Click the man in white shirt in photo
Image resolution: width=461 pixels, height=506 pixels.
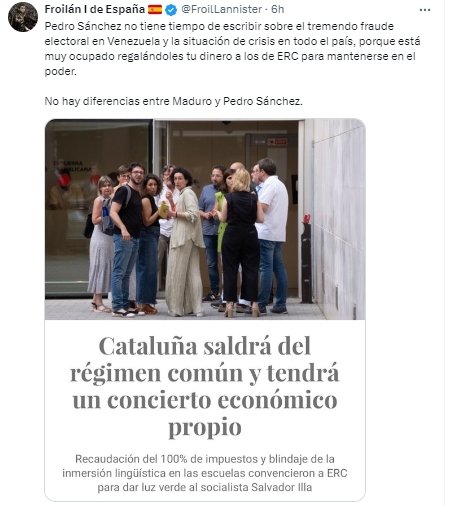[272, 235]
